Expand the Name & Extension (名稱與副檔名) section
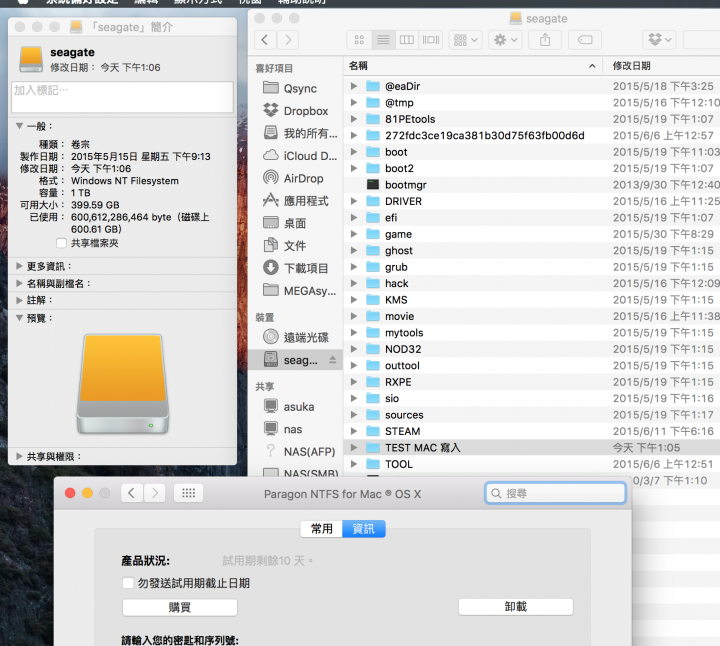Screen dimensions: 720x646 [x=19, y=283]
